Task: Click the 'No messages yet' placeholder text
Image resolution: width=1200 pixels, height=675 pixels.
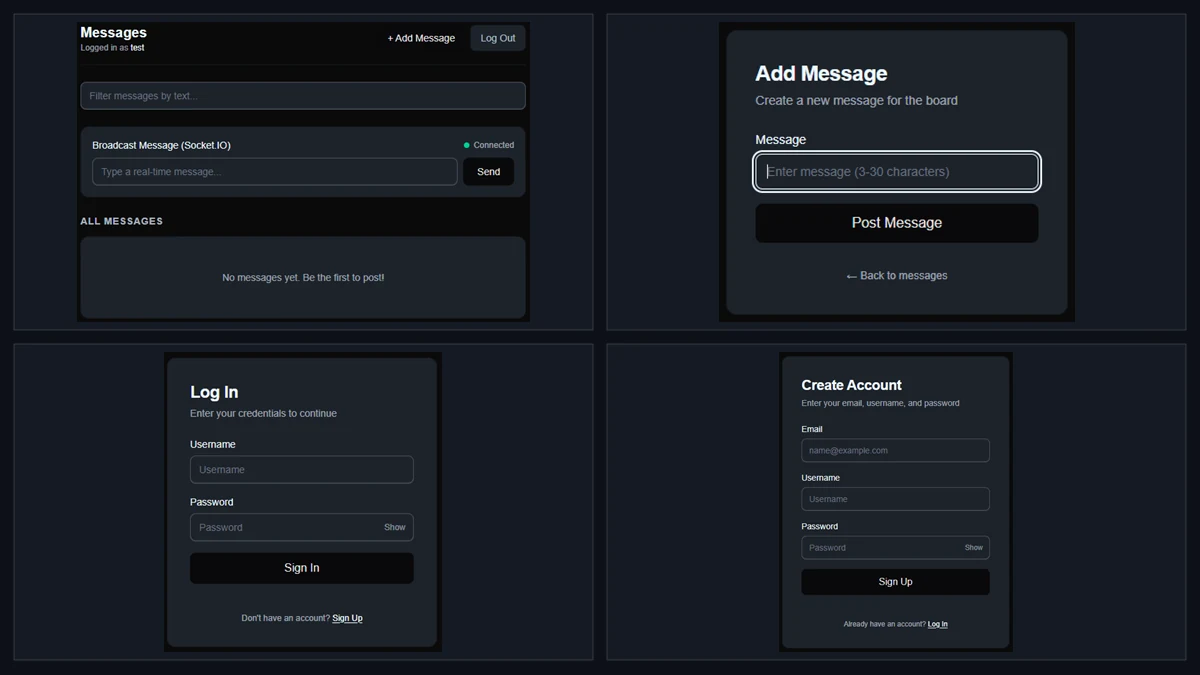Action: (x=303, y=277)
